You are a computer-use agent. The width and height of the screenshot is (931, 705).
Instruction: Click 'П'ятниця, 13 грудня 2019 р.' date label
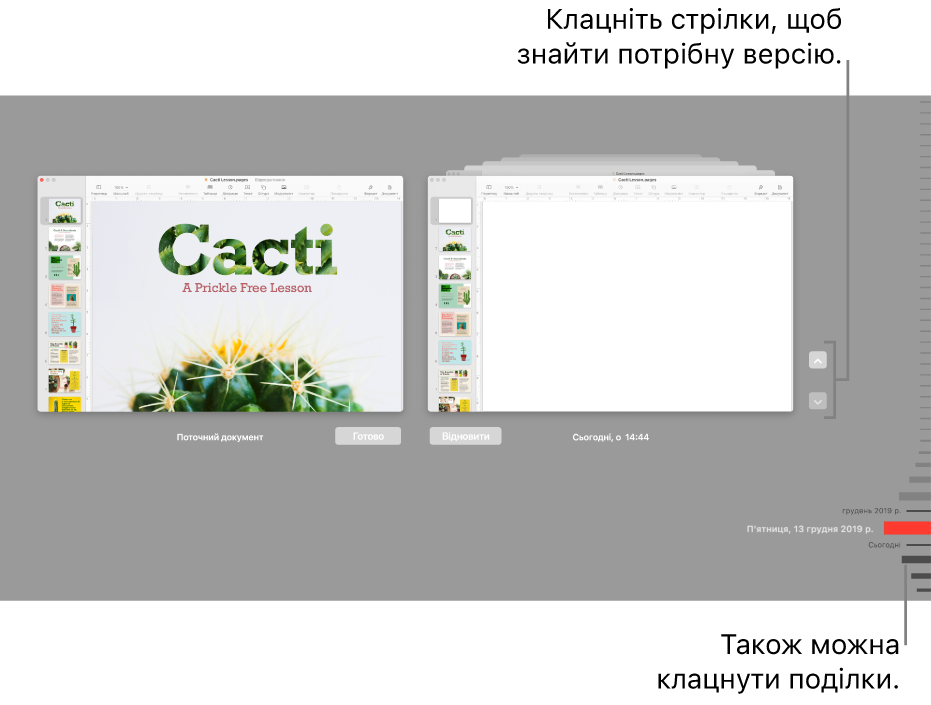pyautogui.click(x=810, y=529)
